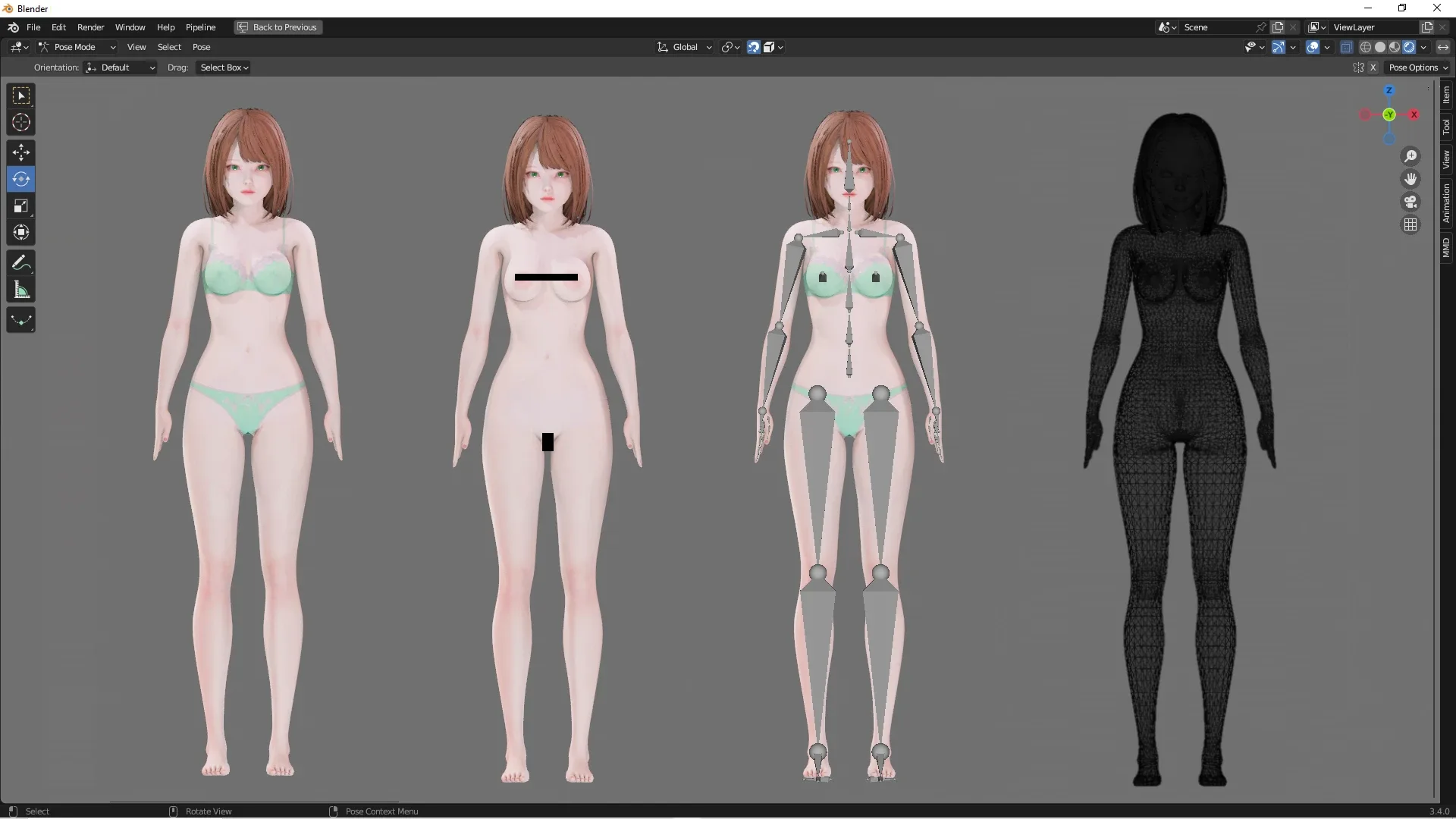Toggle X-Ray mode in the header
This screenshot has width=1456, height=819.
coord(1347,46)
